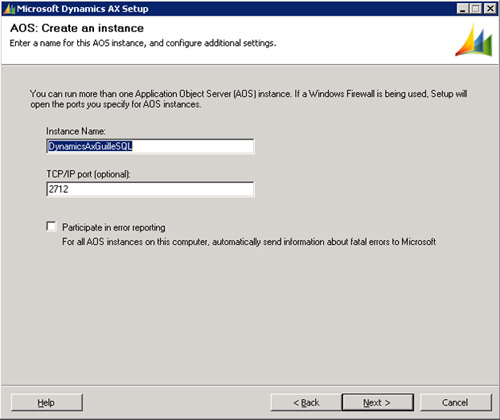The width and height of the screenshot is (500, 420).
Task: Enable Participate in error reporting checkbox
Action: click(51, 227)
